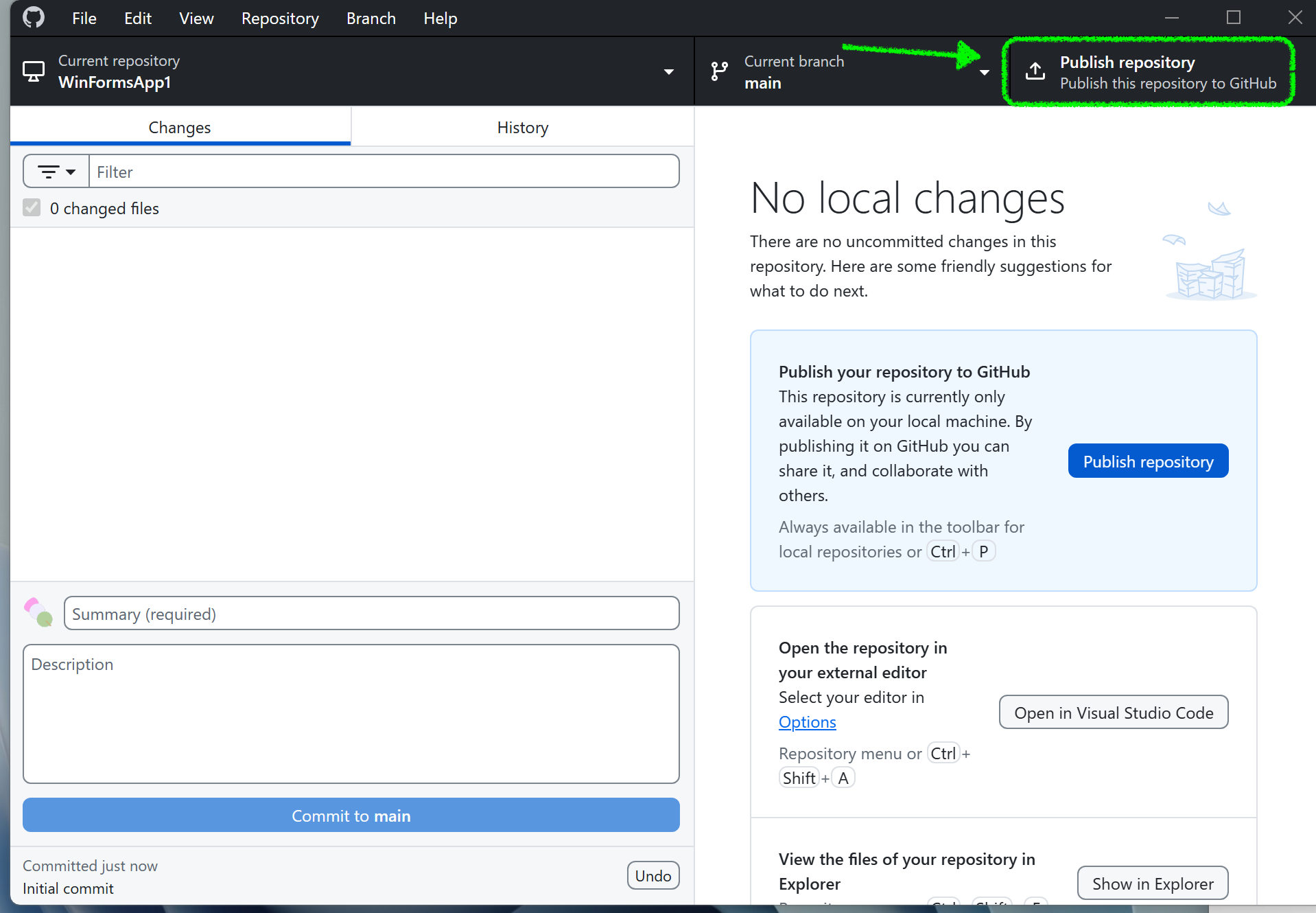Click the Description text area

click(351, 714)
